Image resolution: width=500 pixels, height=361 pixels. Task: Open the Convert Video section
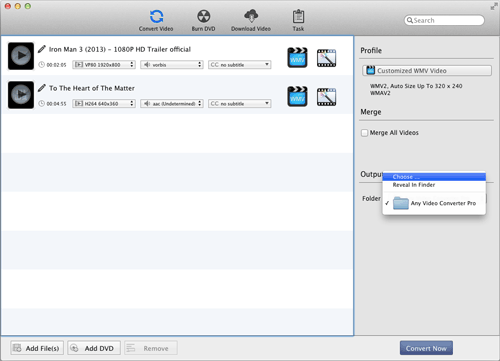156,20
